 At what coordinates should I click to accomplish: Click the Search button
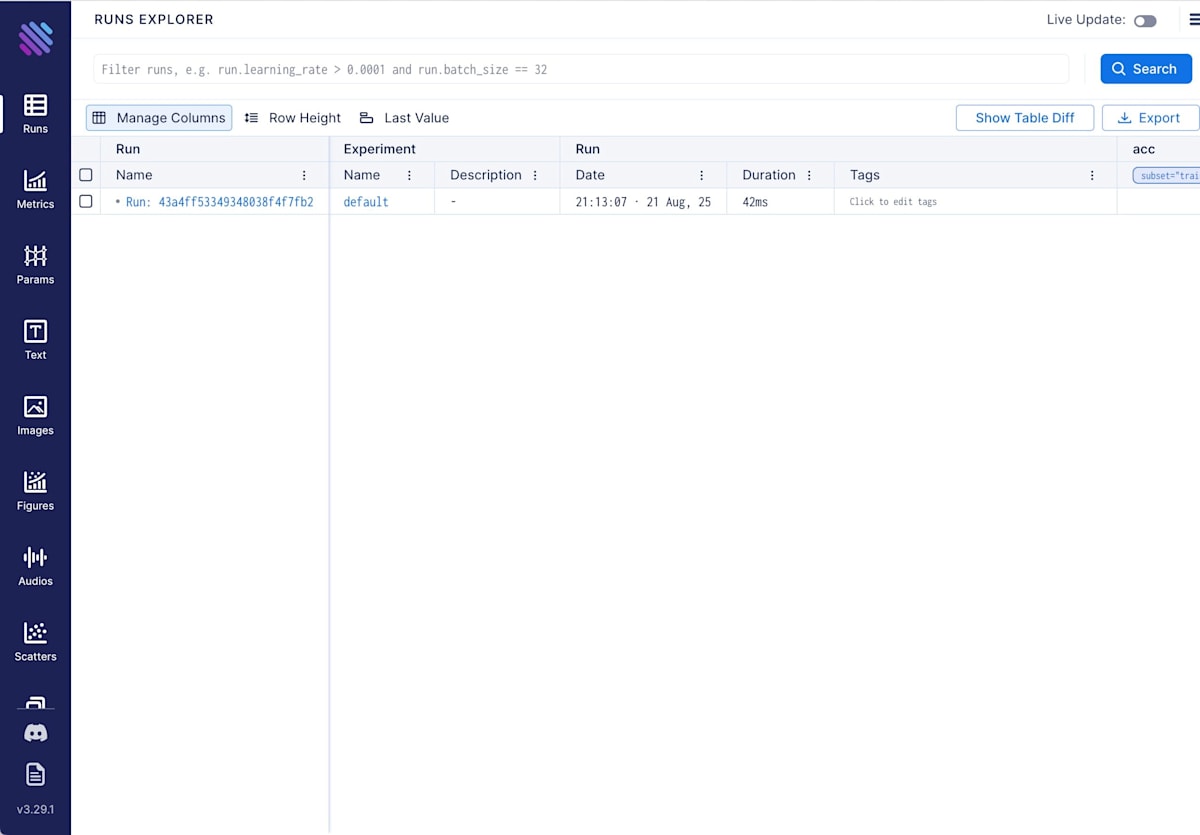[1146, 69]
